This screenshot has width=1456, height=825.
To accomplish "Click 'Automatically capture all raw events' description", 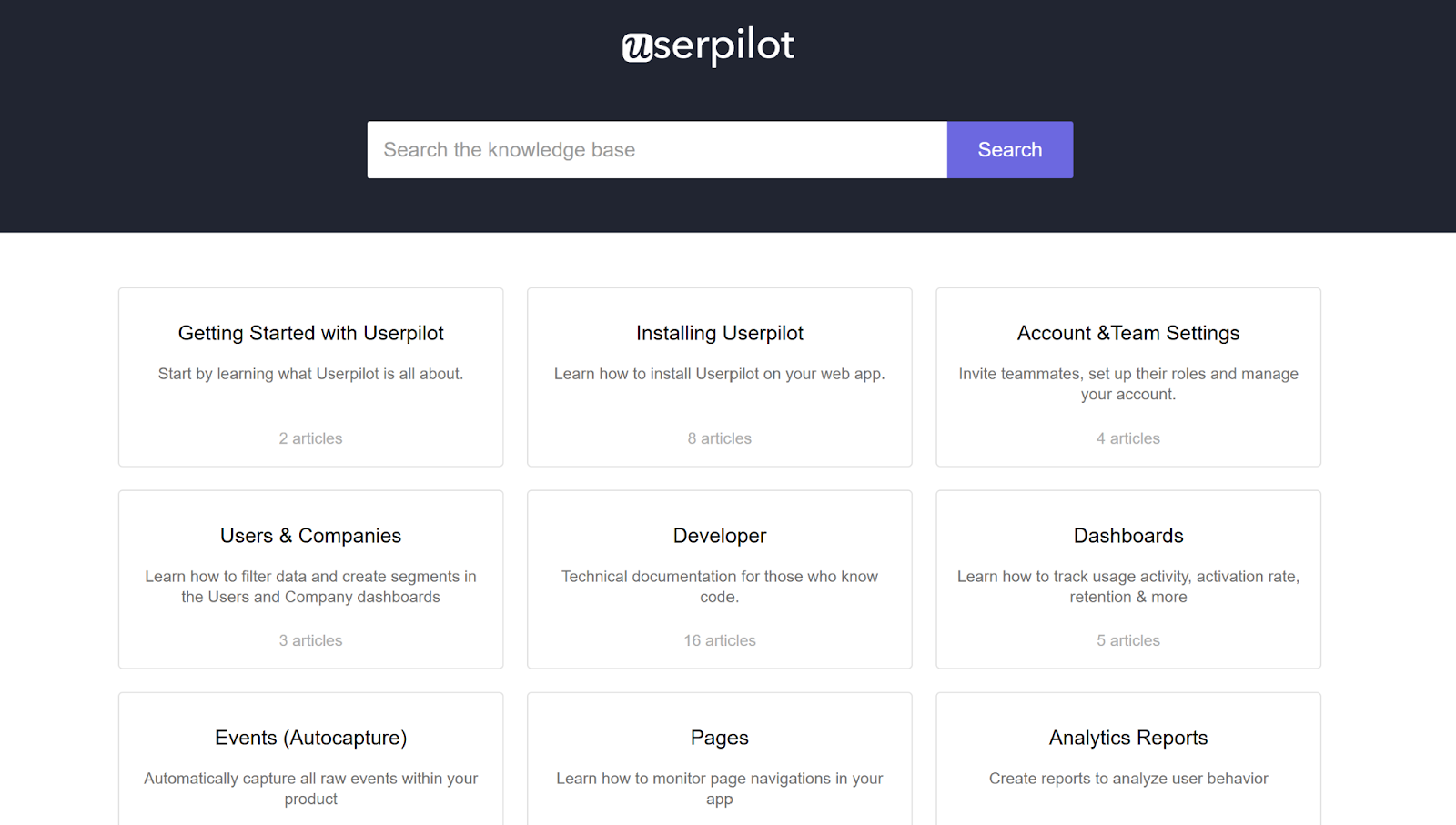I will coord(310,789).
